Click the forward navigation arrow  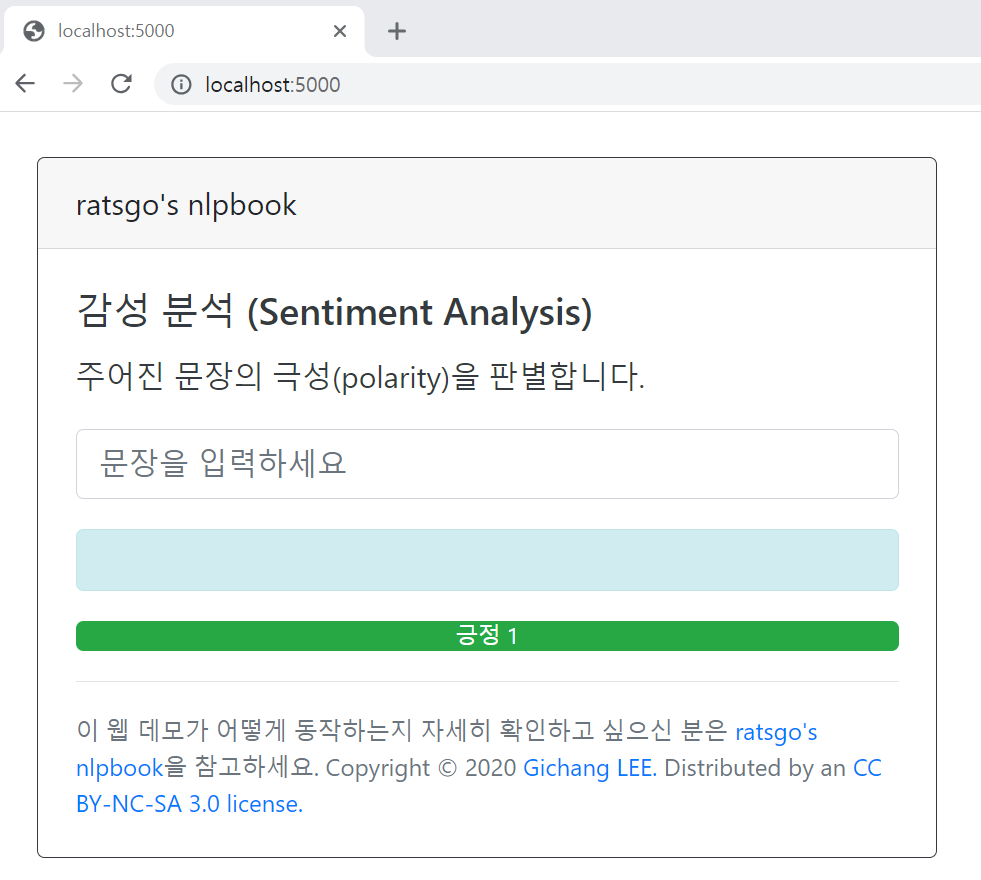72,84
